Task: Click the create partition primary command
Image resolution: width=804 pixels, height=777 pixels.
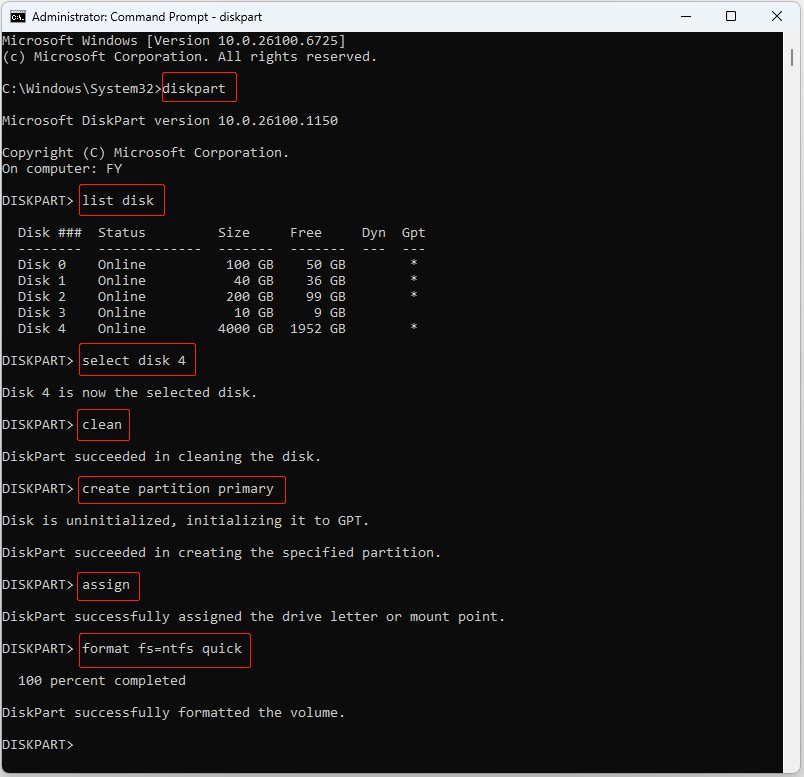Action: (181, 489)
